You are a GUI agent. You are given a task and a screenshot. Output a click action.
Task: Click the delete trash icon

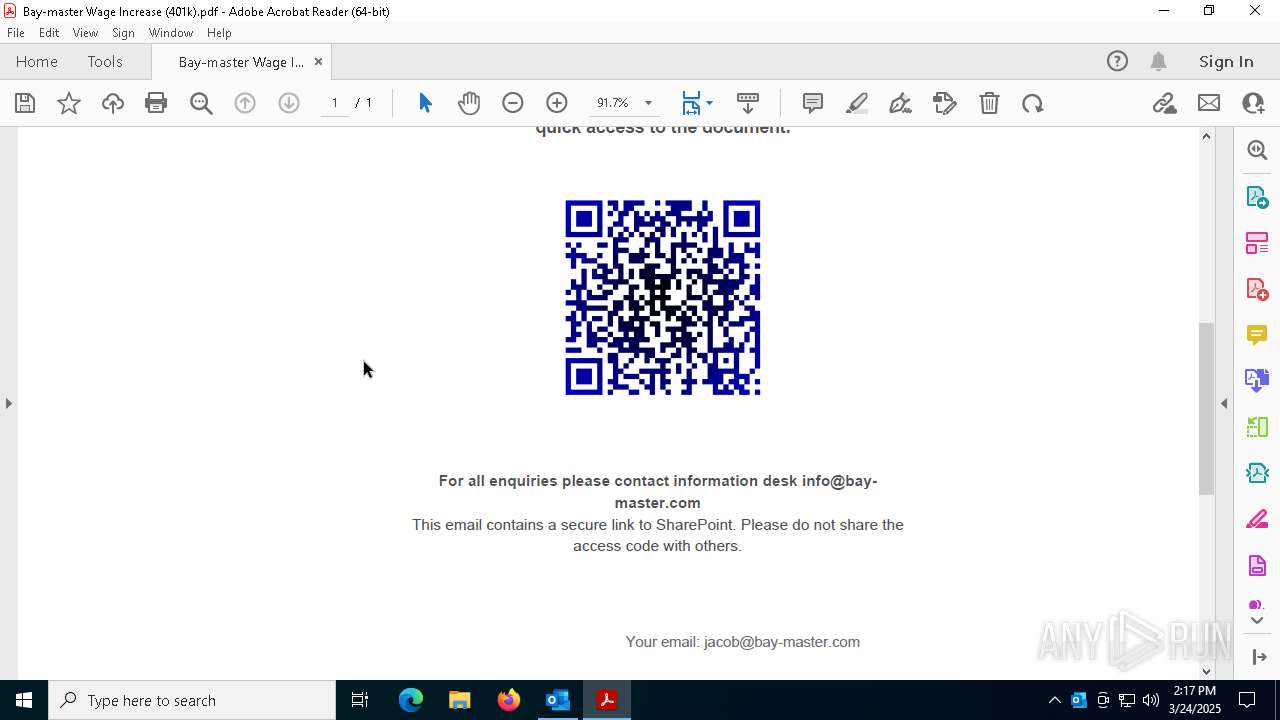click(989, 103)
